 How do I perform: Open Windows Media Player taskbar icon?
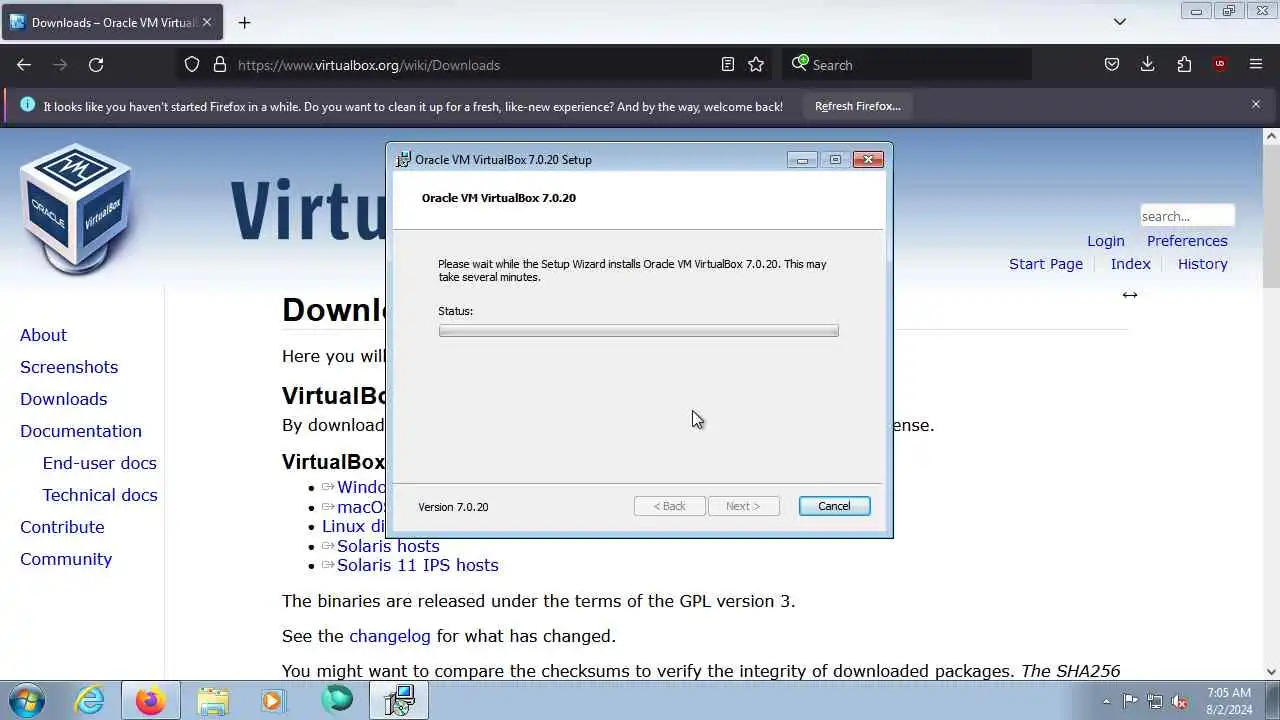tap(273, 700)
